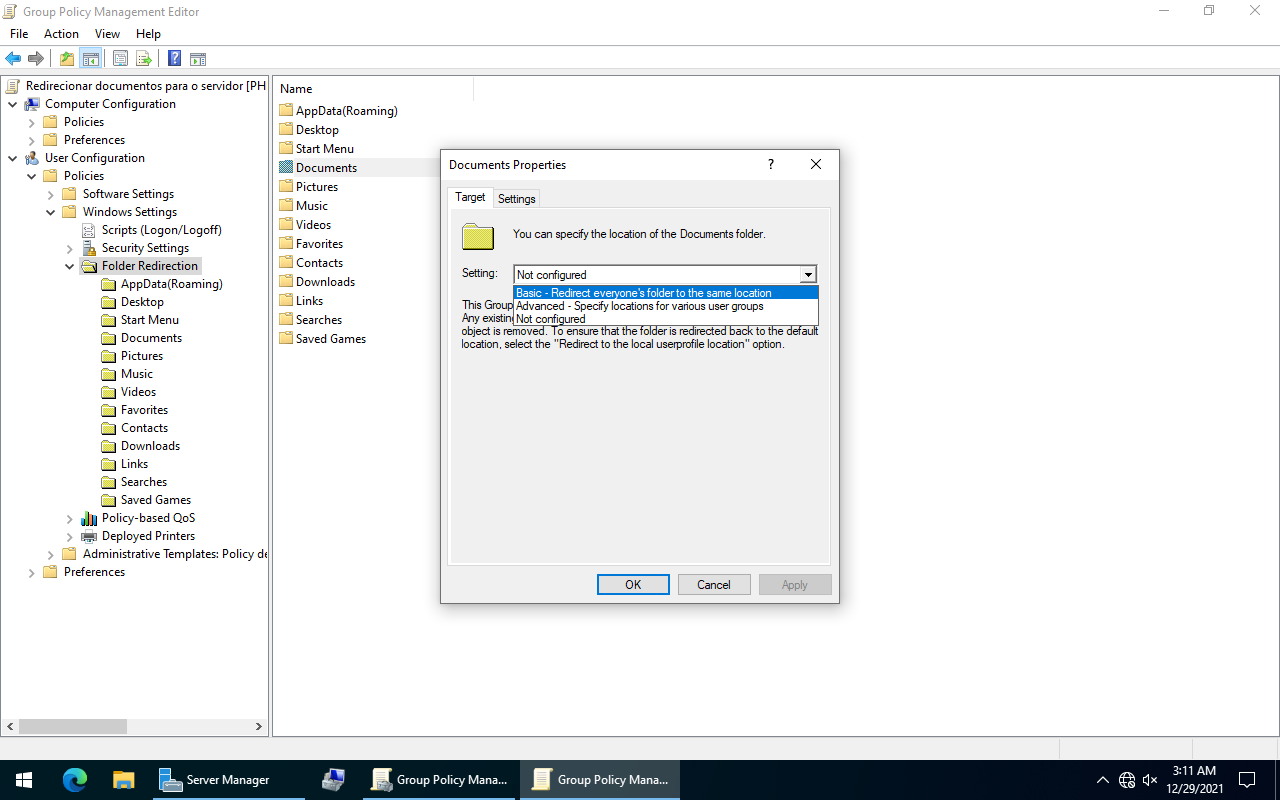
Task: Expand the Policy-based QoS node
Action: tap(70, 518)
